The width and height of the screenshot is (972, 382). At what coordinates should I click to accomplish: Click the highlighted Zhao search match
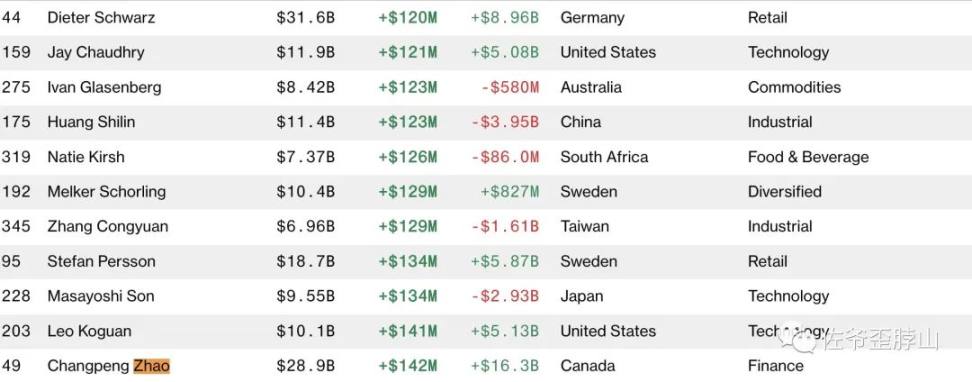[x=152, y=366]
